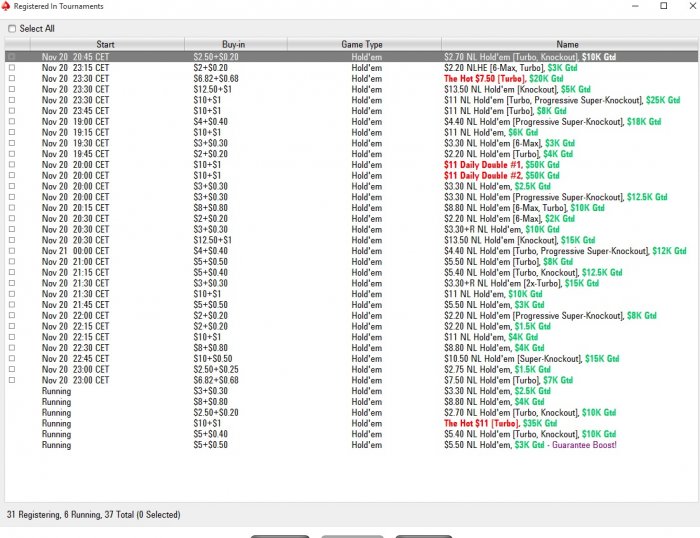Click '$13.50 NL Hold'em [Knockout], $15K Gtd'
The width and height of the screenshot is (700, 538).
tap(519, 240)
